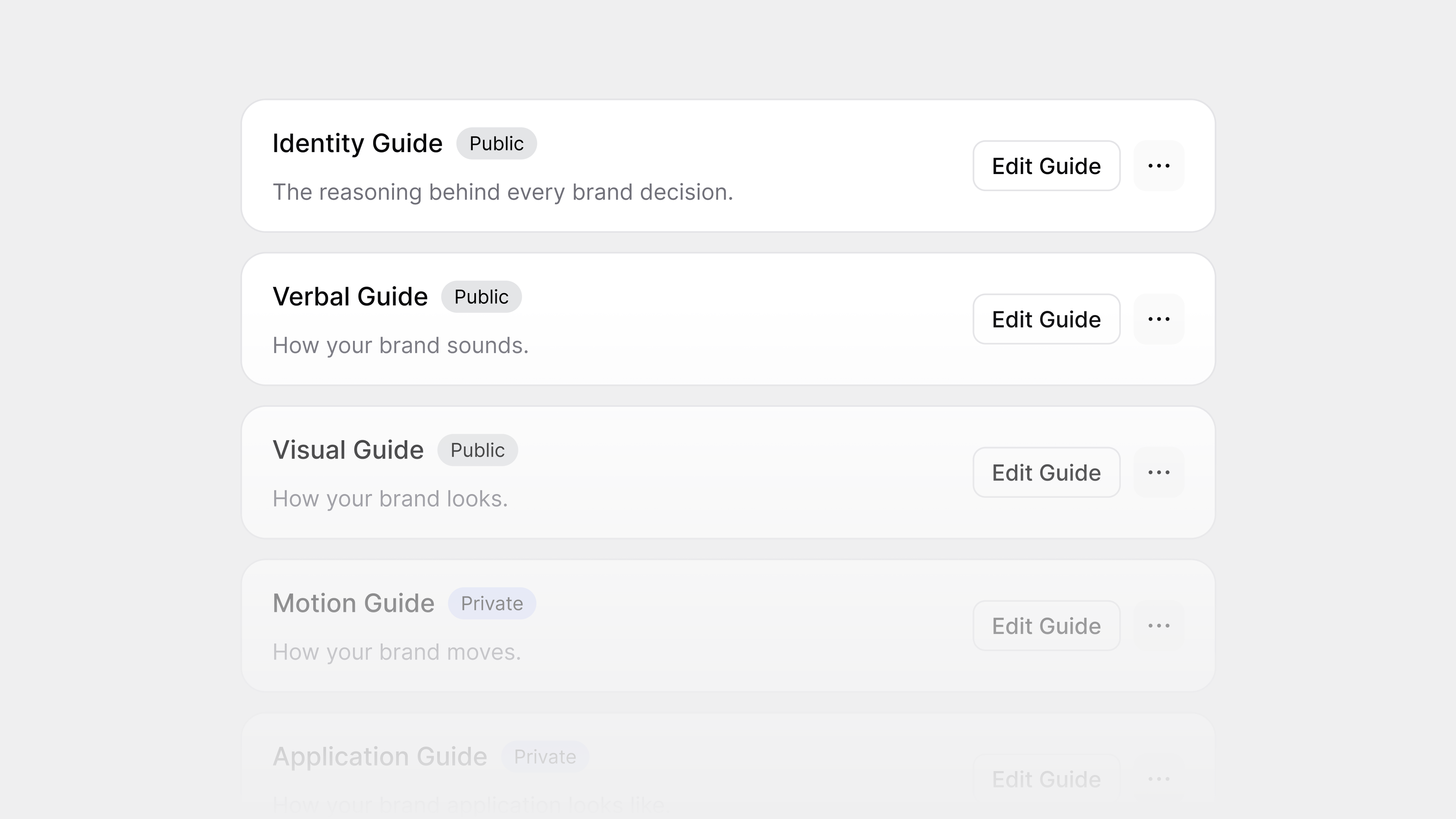Select the Verbal Guide title
The image size is (1456, 819).
point(350,296)
